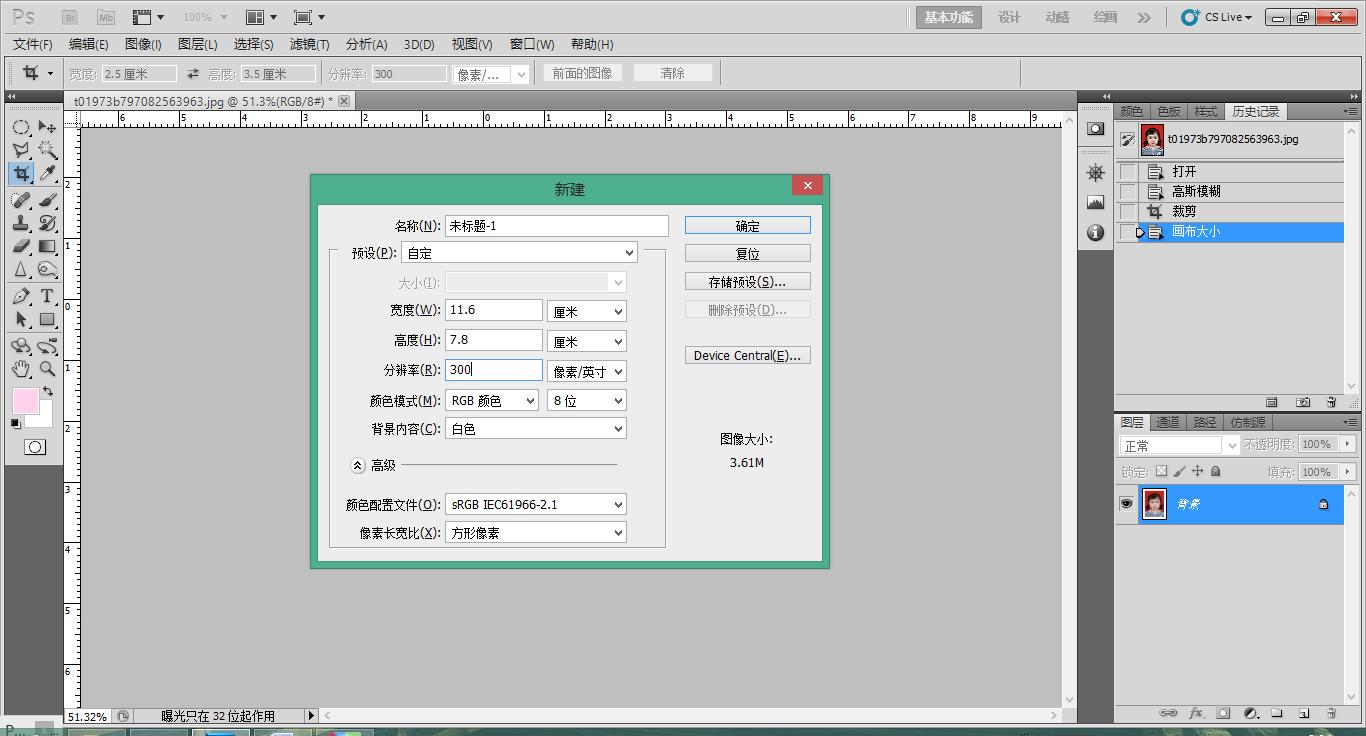Select the Hand tool
The image size is (1366, 736).
tap(20, 369)
